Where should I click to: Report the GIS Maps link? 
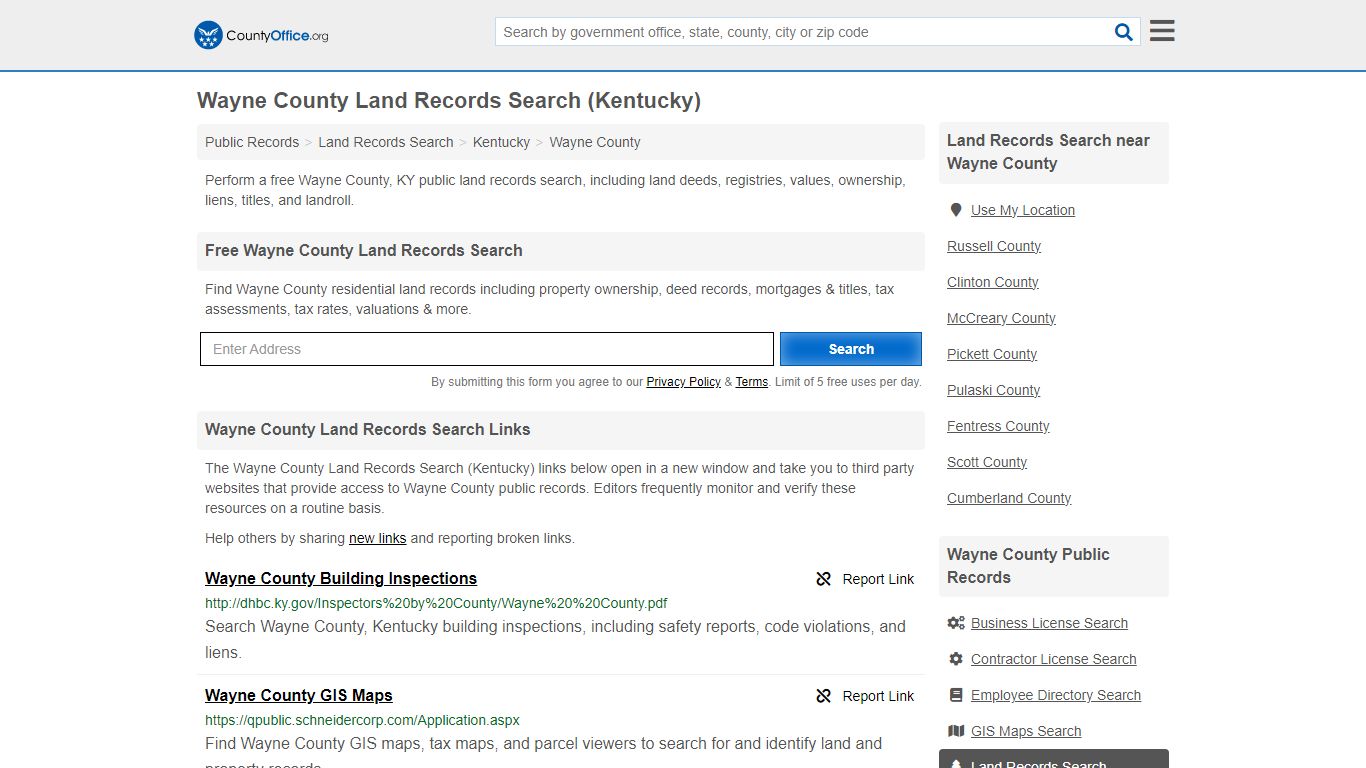click(x=865, y=696)
